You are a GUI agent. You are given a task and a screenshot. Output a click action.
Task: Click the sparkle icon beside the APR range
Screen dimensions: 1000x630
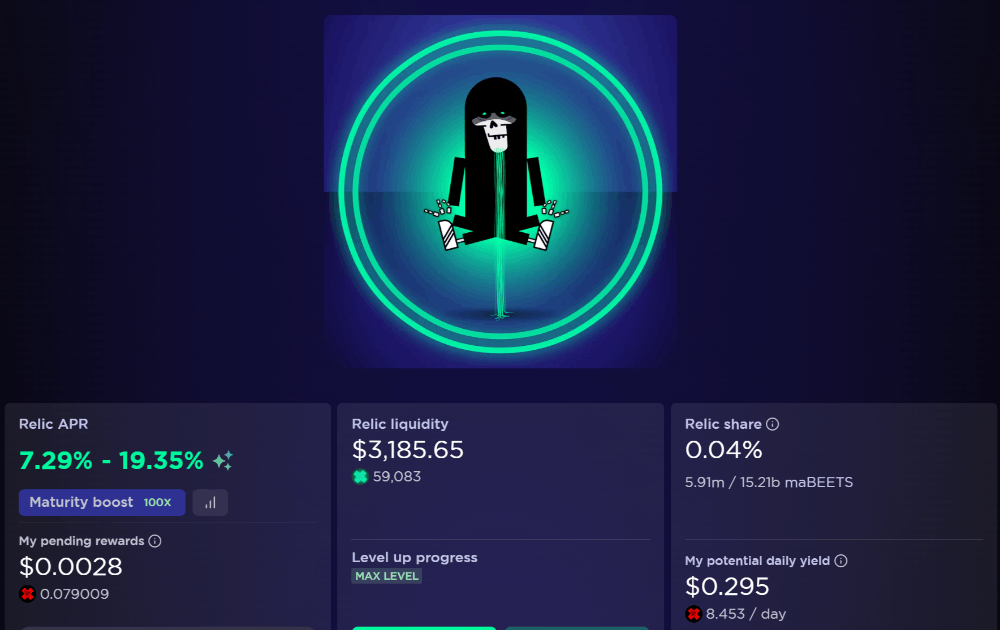point(223,460)
